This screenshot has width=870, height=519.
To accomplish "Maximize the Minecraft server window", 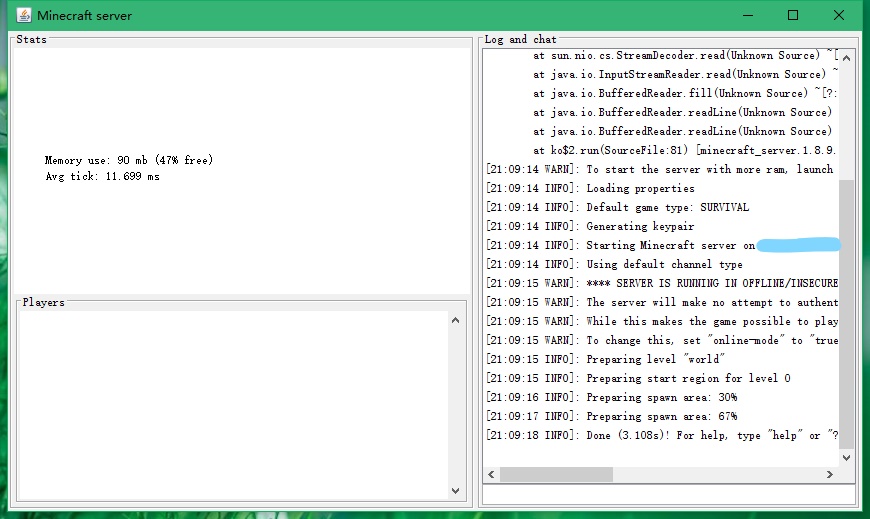I will tap(793, 15).
